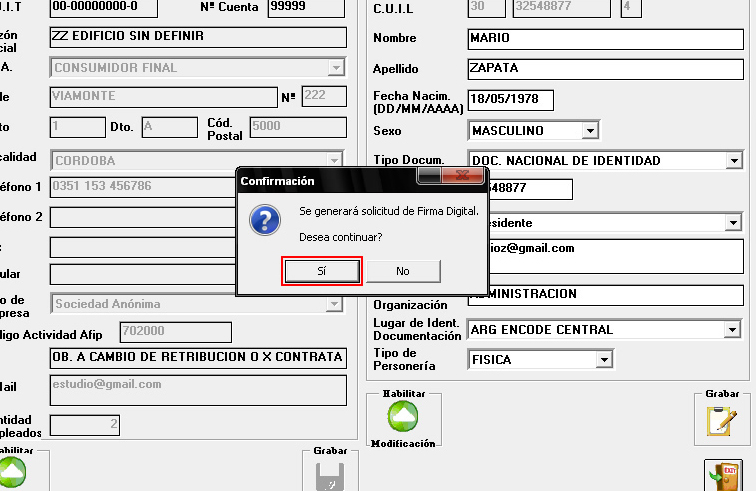756x491 pixels.
Task: Click the Grabar notepad icon on right
Action: tap(721, 419)
